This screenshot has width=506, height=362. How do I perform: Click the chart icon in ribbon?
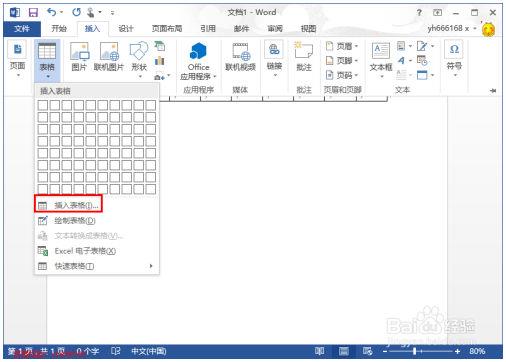[160, 61]
